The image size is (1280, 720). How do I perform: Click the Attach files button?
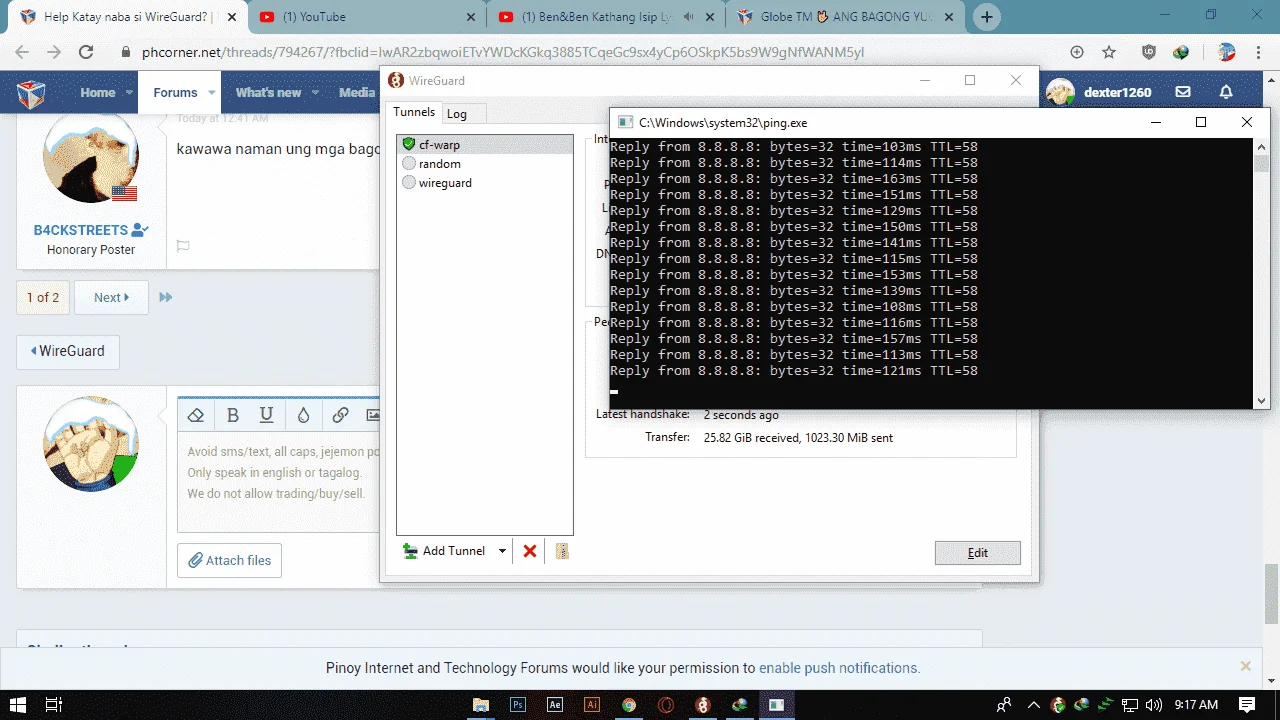tap(229, 560)
